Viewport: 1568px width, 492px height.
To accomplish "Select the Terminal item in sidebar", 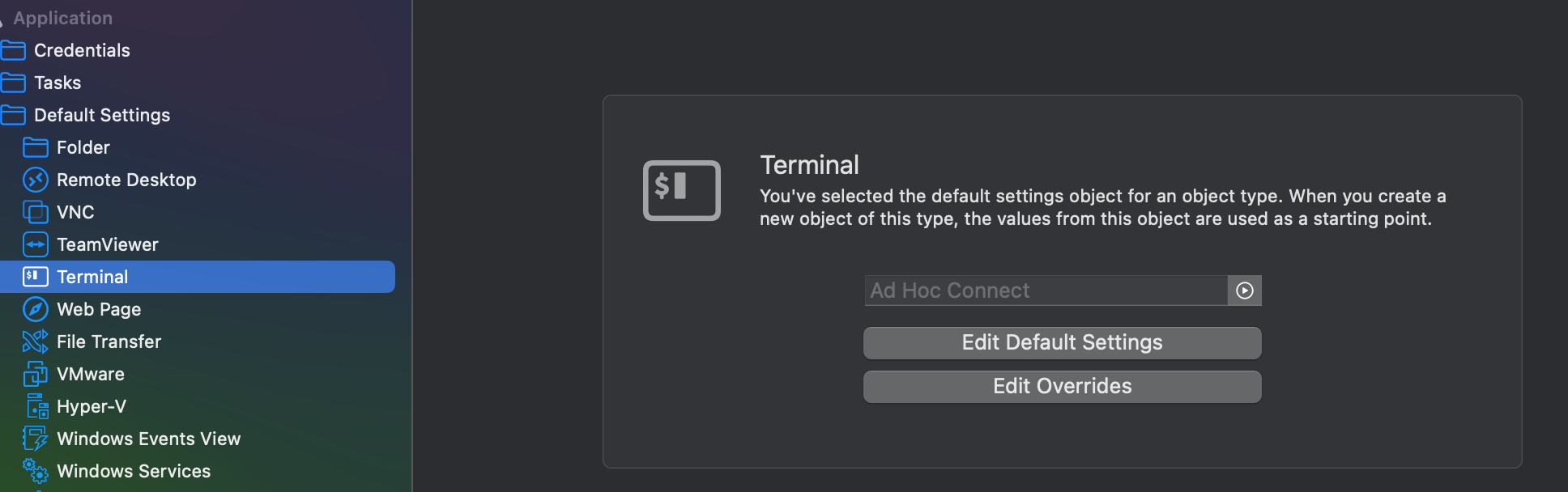I will tap(92, 277).
